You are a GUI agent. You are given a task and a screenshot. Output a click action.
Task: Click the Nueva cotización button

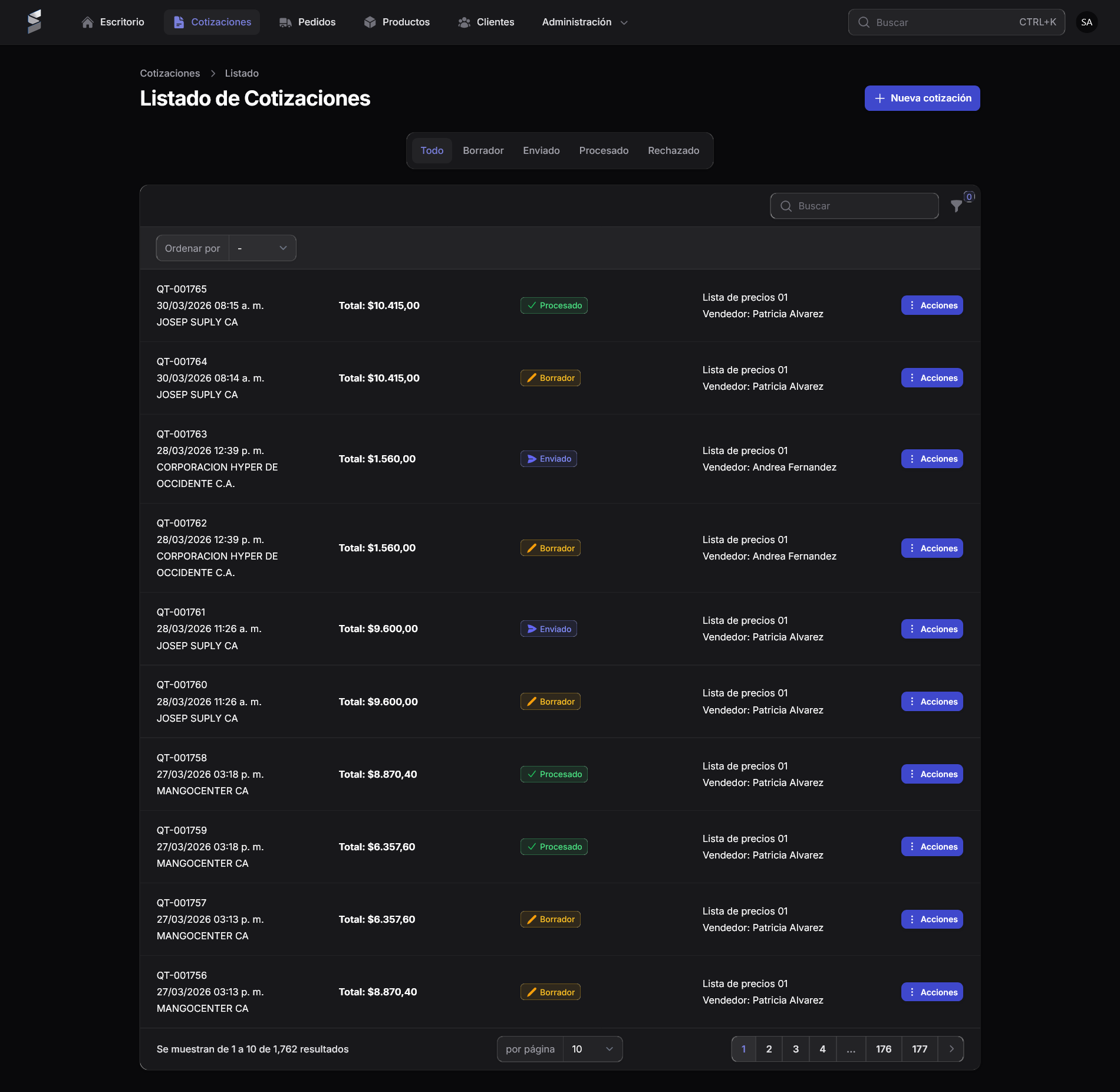[921, 98]
